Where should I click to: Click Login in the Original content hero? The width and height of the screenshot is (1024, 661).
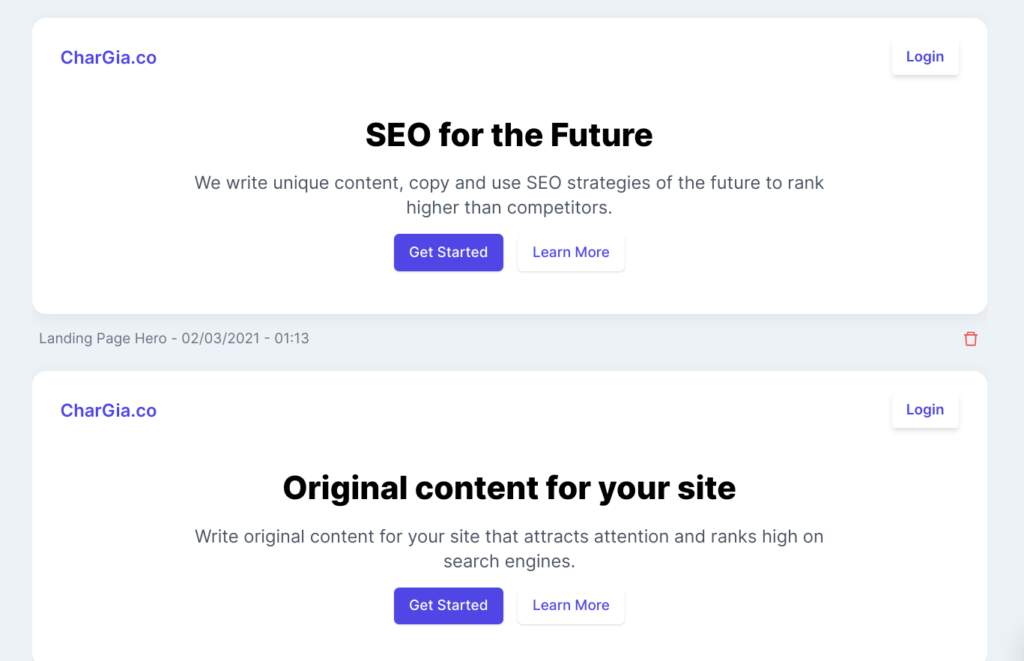(925, 410)
